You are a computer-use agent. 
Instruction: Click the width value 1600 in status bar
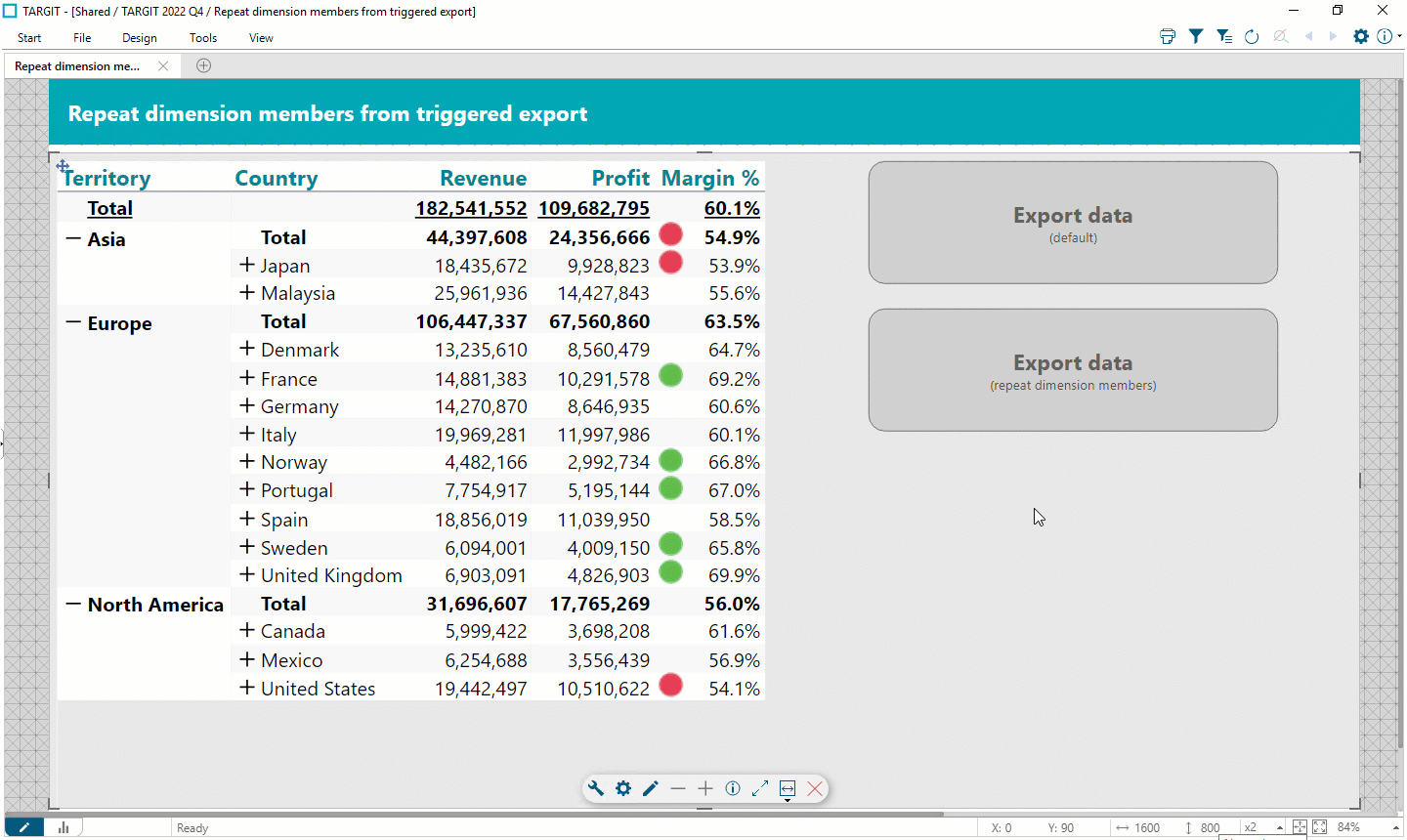[1147, 827]
